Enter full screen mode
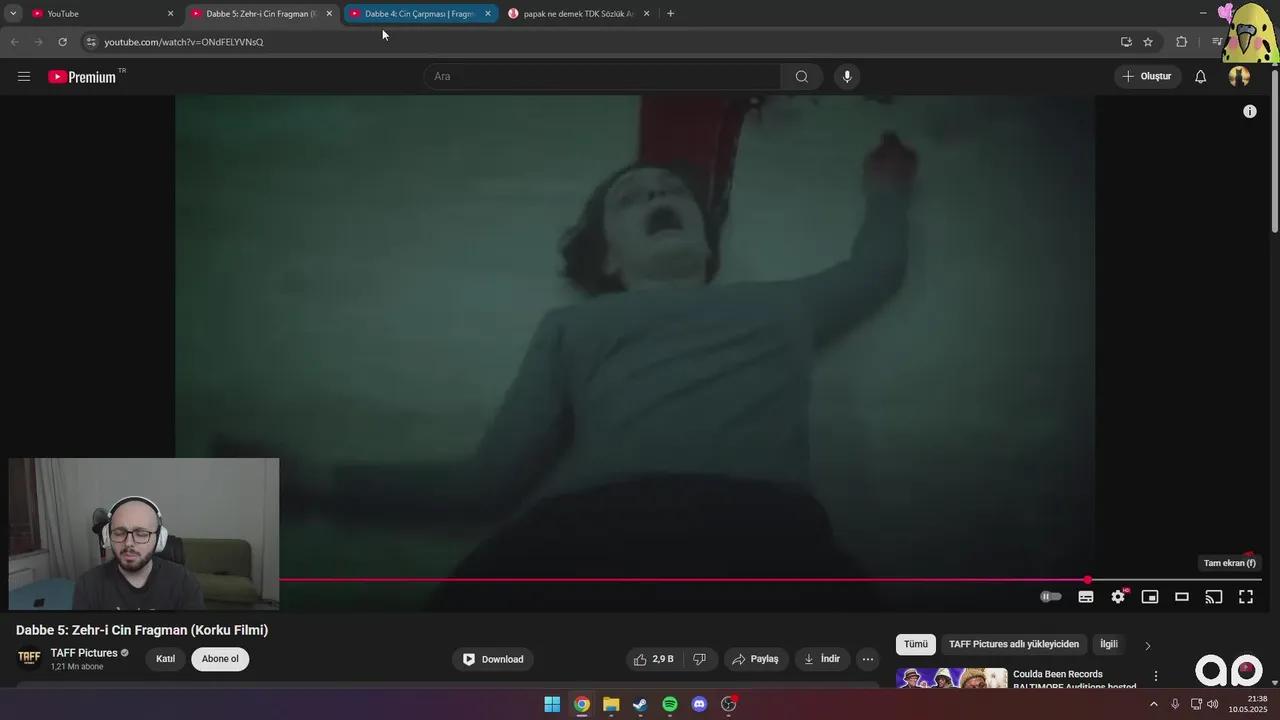Image resolution: width=1280 pixels, height=720 pixels. (x=1246, y=597)
